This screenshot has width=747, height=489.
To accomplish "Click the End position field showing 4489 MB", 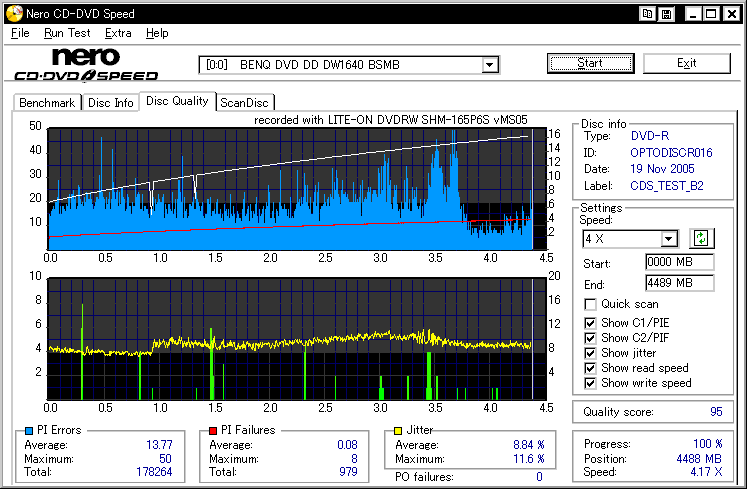I will pos(679,283).
